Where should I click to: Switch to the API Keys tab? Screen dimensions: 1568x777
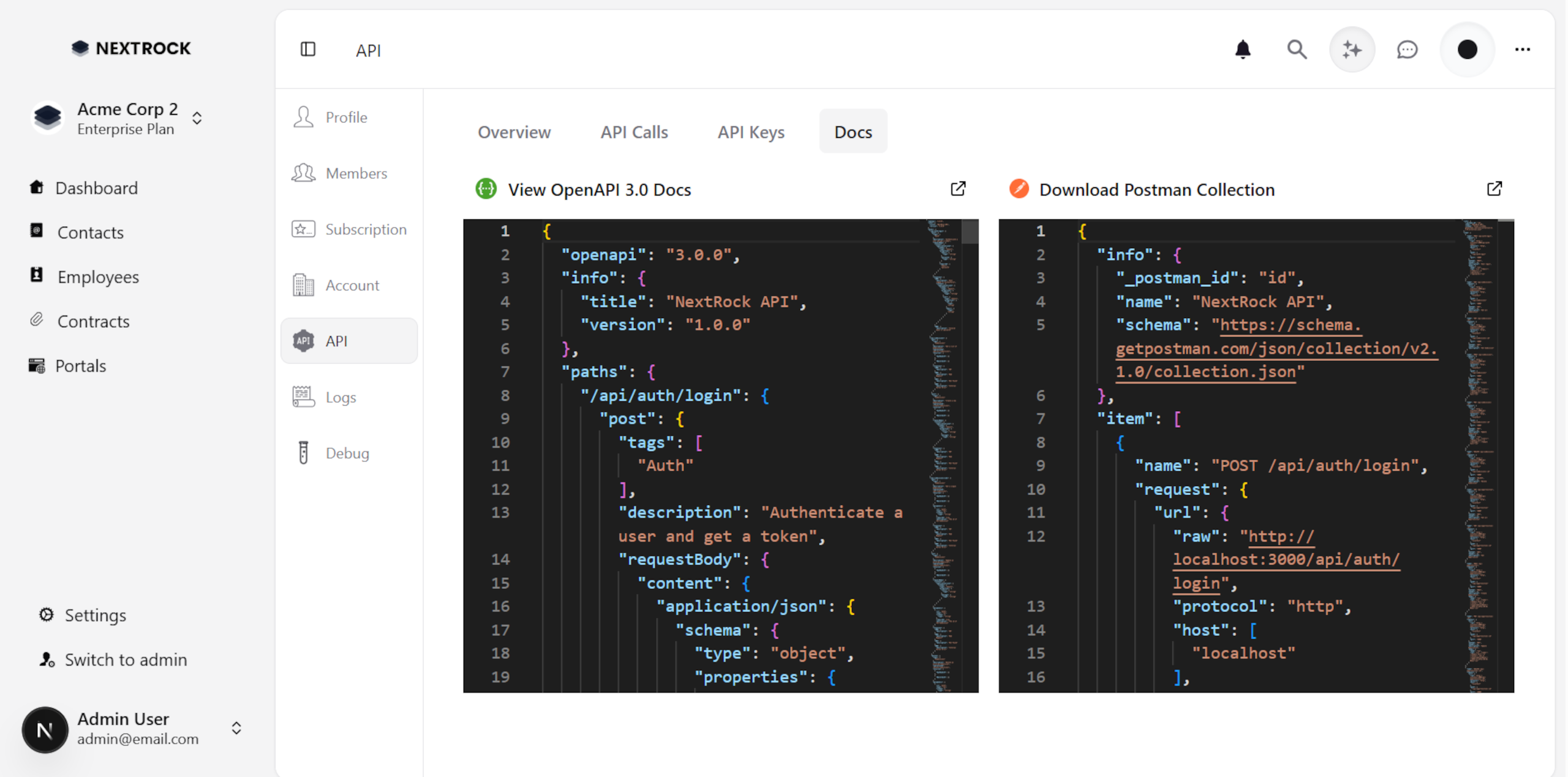click(x=751, y=132)
